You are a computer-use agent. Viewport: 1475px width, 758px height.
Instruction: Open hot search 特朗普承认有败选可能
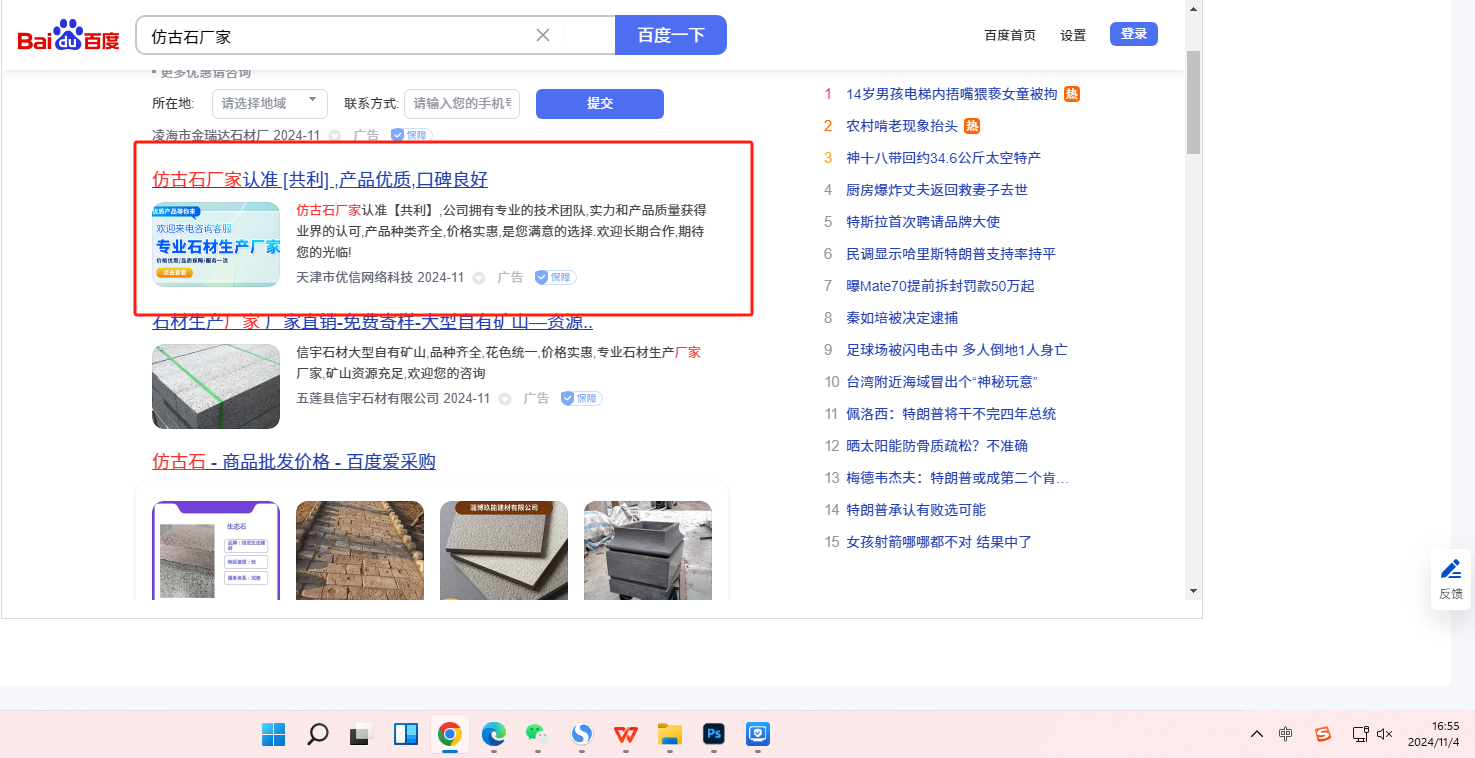(x=916, y=510)
